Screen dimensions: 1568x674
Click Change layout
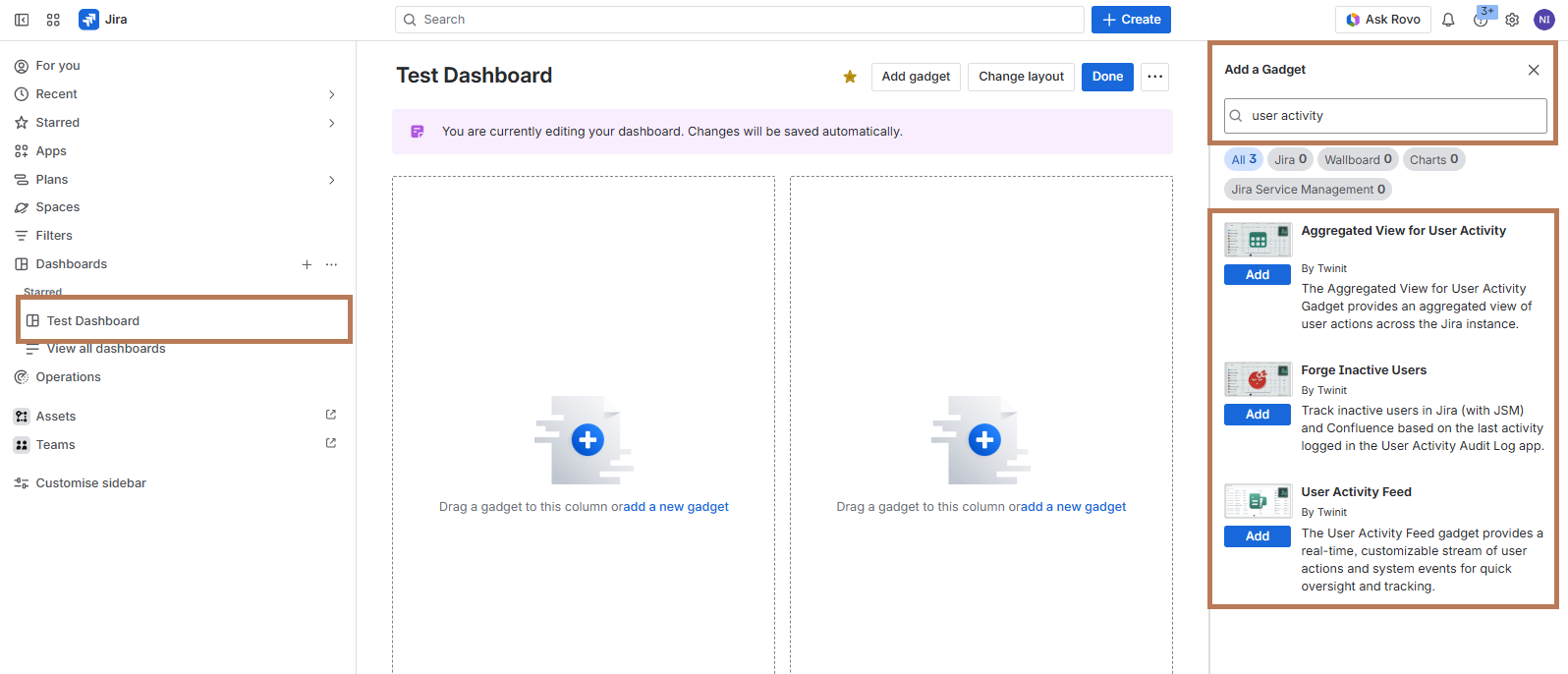point(1021,77)
